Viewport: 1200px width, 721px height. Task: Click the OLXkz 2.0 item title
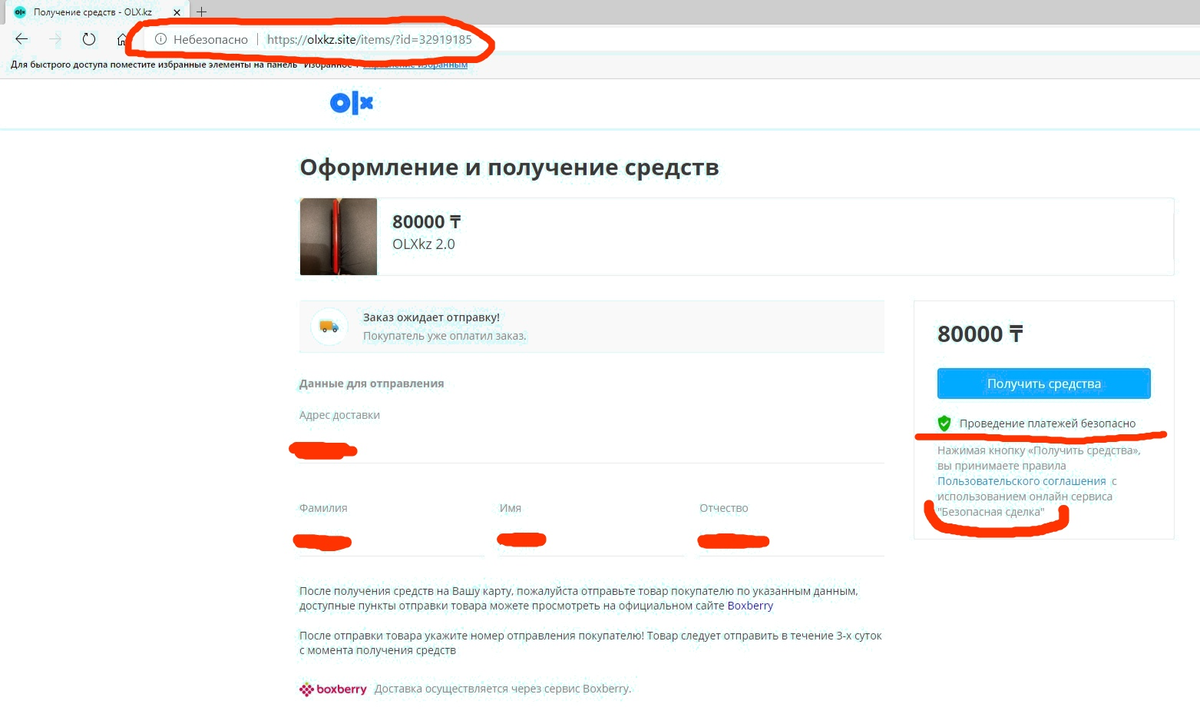[424, 244]
